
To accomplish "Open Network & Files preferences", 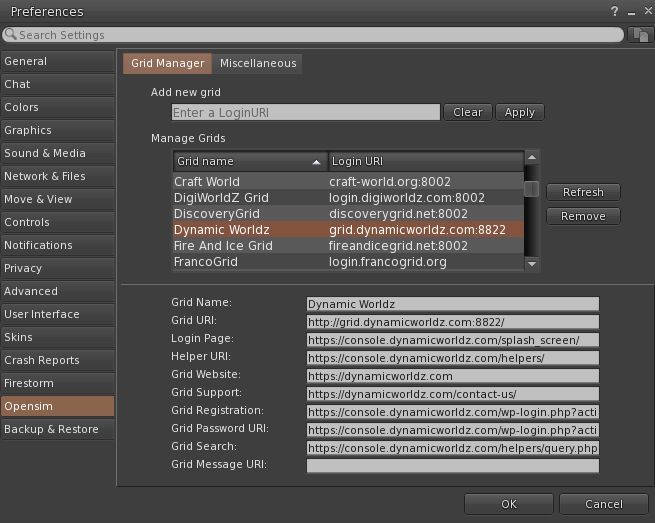I will (58, 176).
